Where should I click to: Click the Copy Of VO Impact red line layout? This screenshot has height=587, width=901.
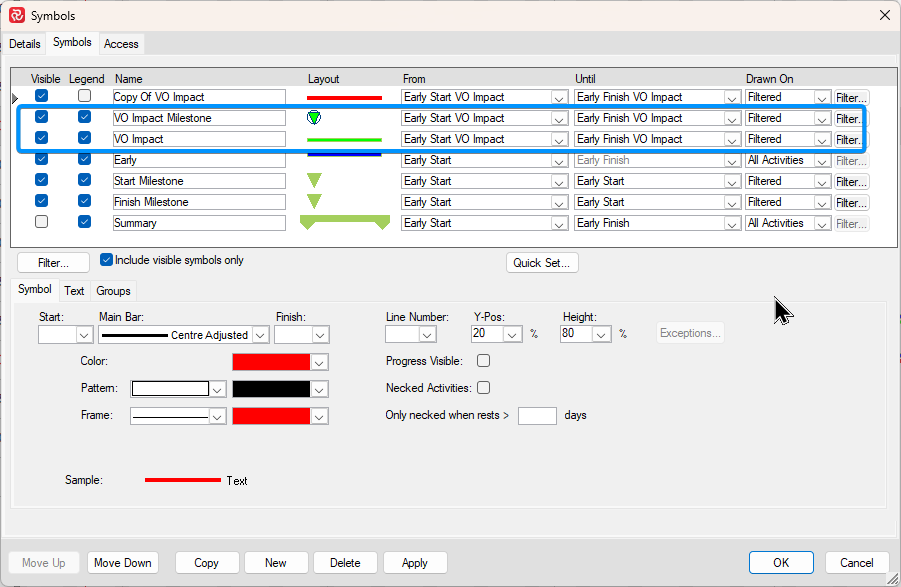(x=345, y=97)
